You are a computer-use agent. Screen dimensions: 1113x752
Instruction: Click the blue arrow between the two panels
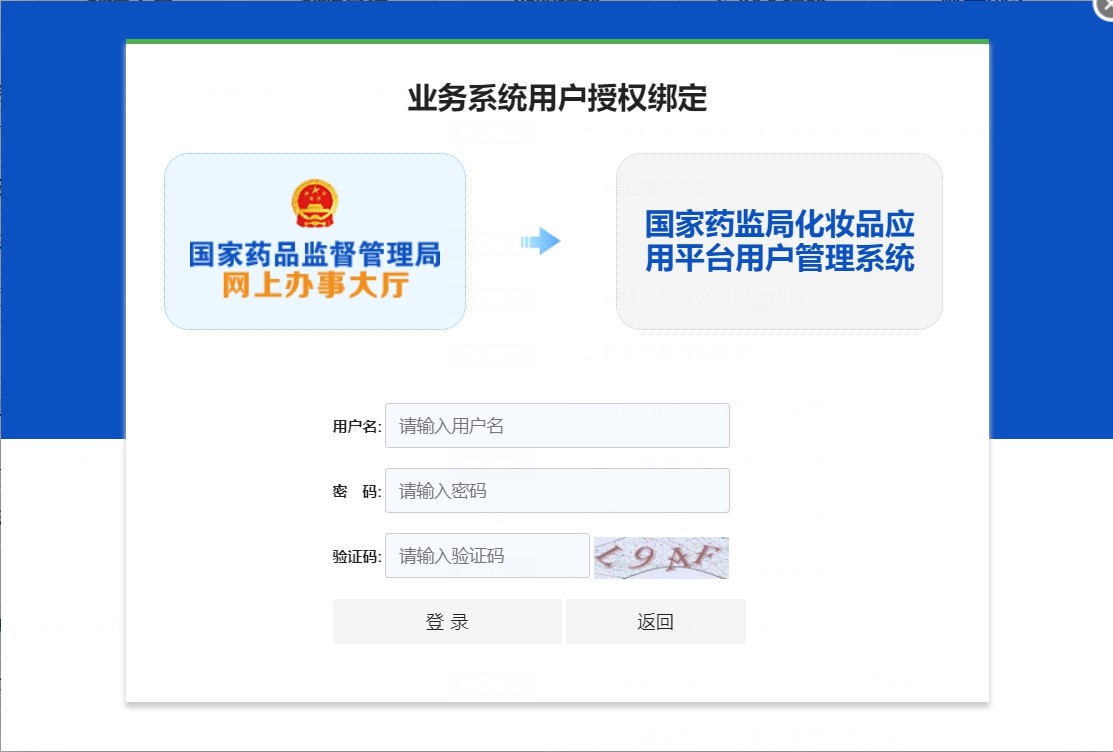541,240
